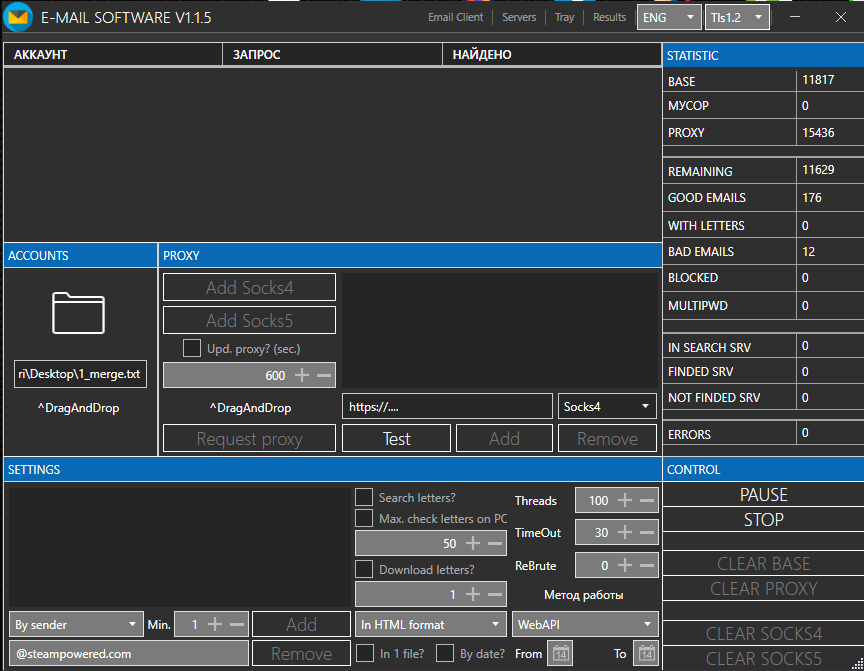Open the Tray menu item
This screenshot has height=671, width=864.
coord(565,17)
